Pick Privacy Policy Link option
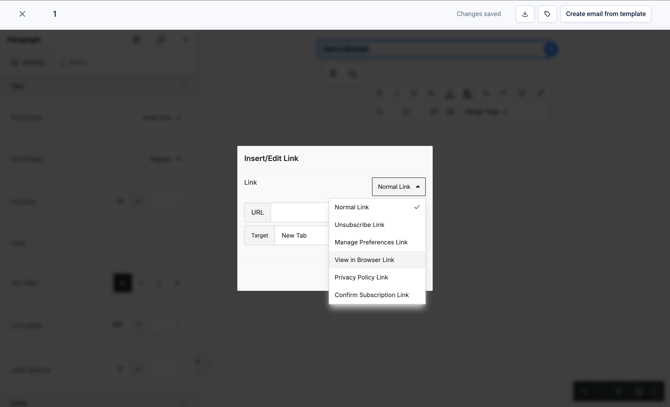670x407 pixels. coord(377,277)
